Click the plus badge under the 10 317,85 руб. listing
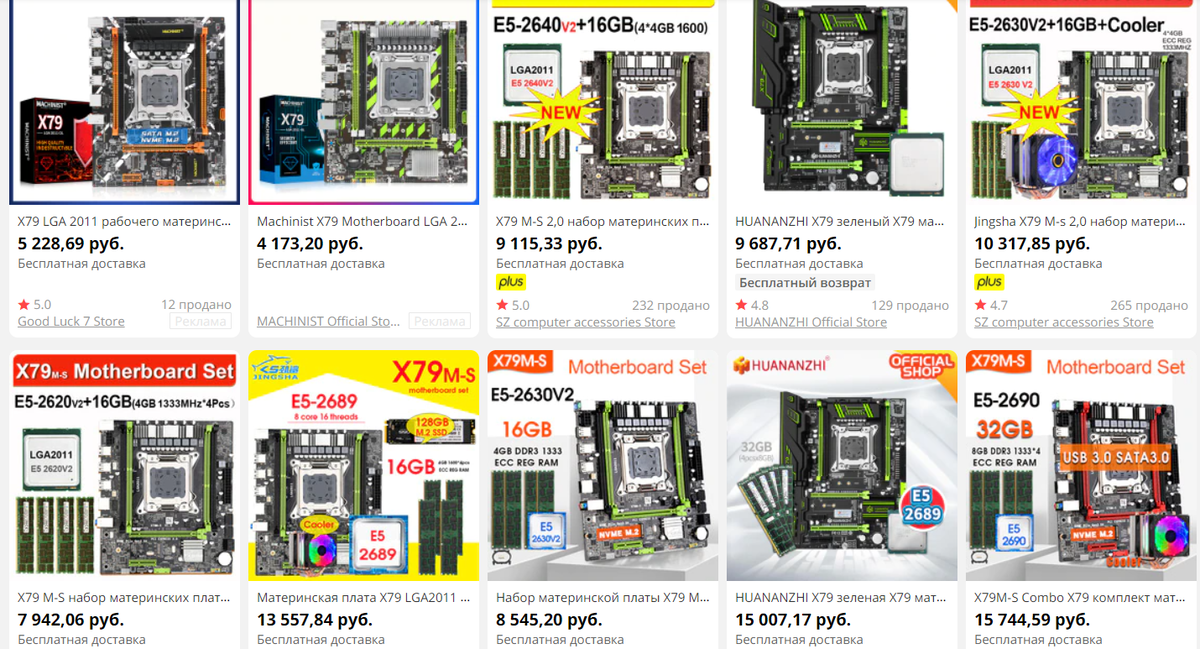This screenshot has width=1200, height=649. [989, 283]
